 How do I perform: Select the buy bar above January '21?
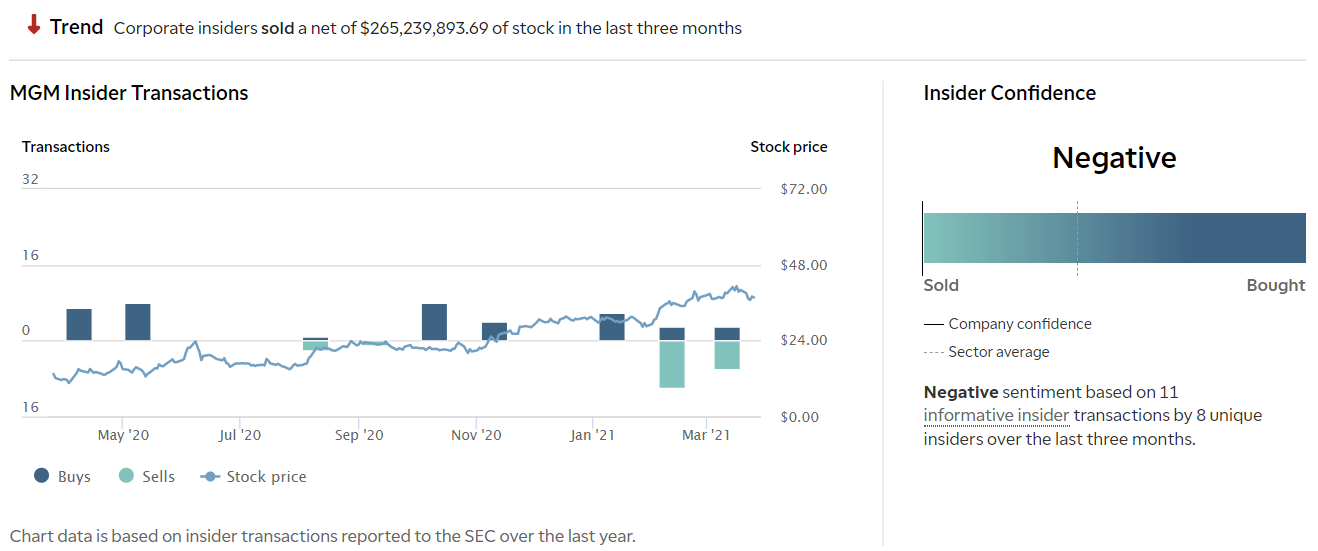(612, 327)
